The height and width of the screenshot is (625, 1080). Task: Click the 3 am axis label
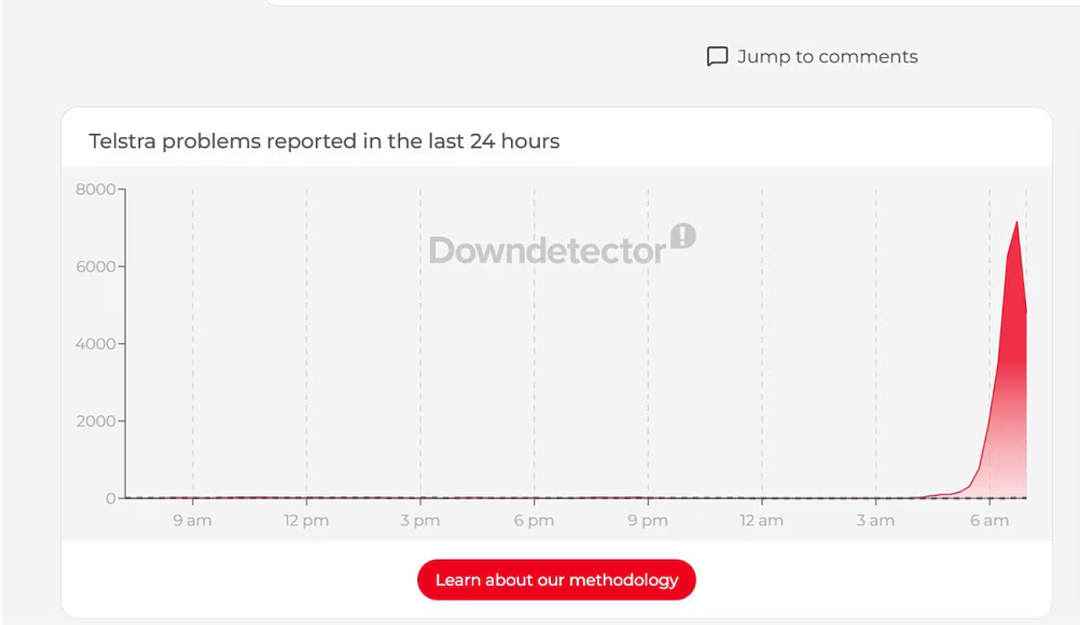coord(875,520)
